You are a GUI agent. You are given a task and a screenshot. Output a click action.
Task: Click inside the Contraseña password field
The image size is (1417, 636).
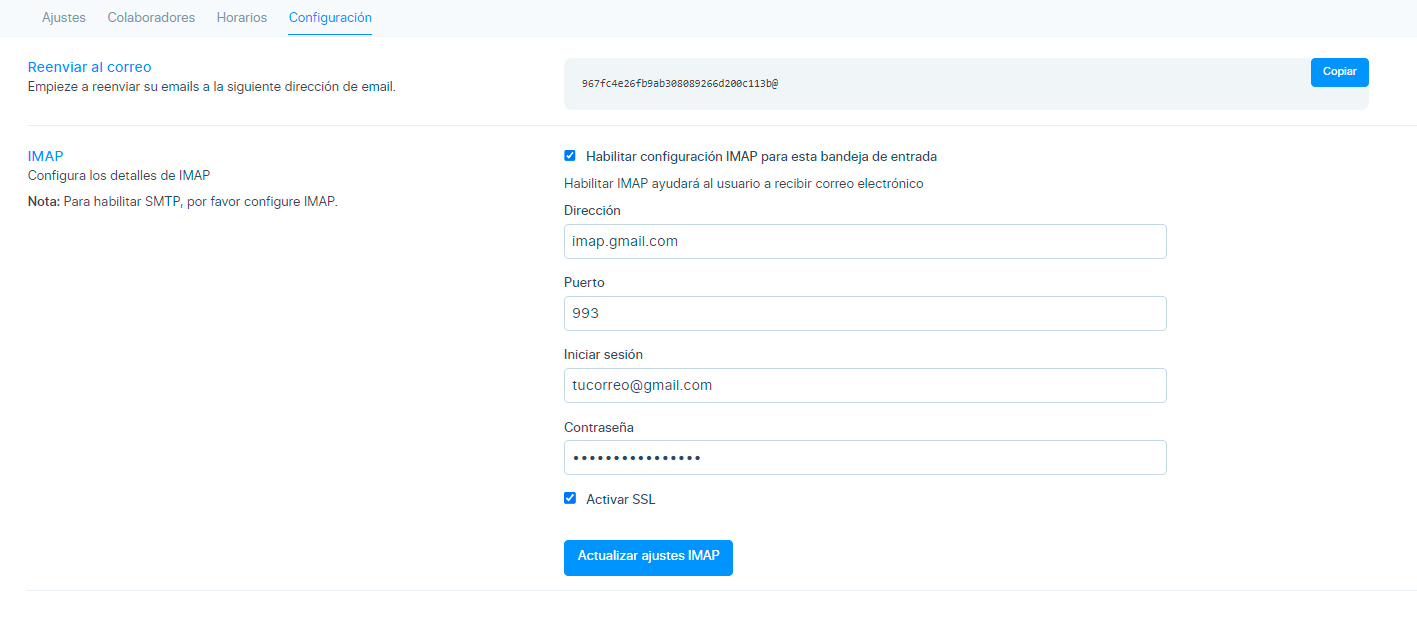click(865, 457)
